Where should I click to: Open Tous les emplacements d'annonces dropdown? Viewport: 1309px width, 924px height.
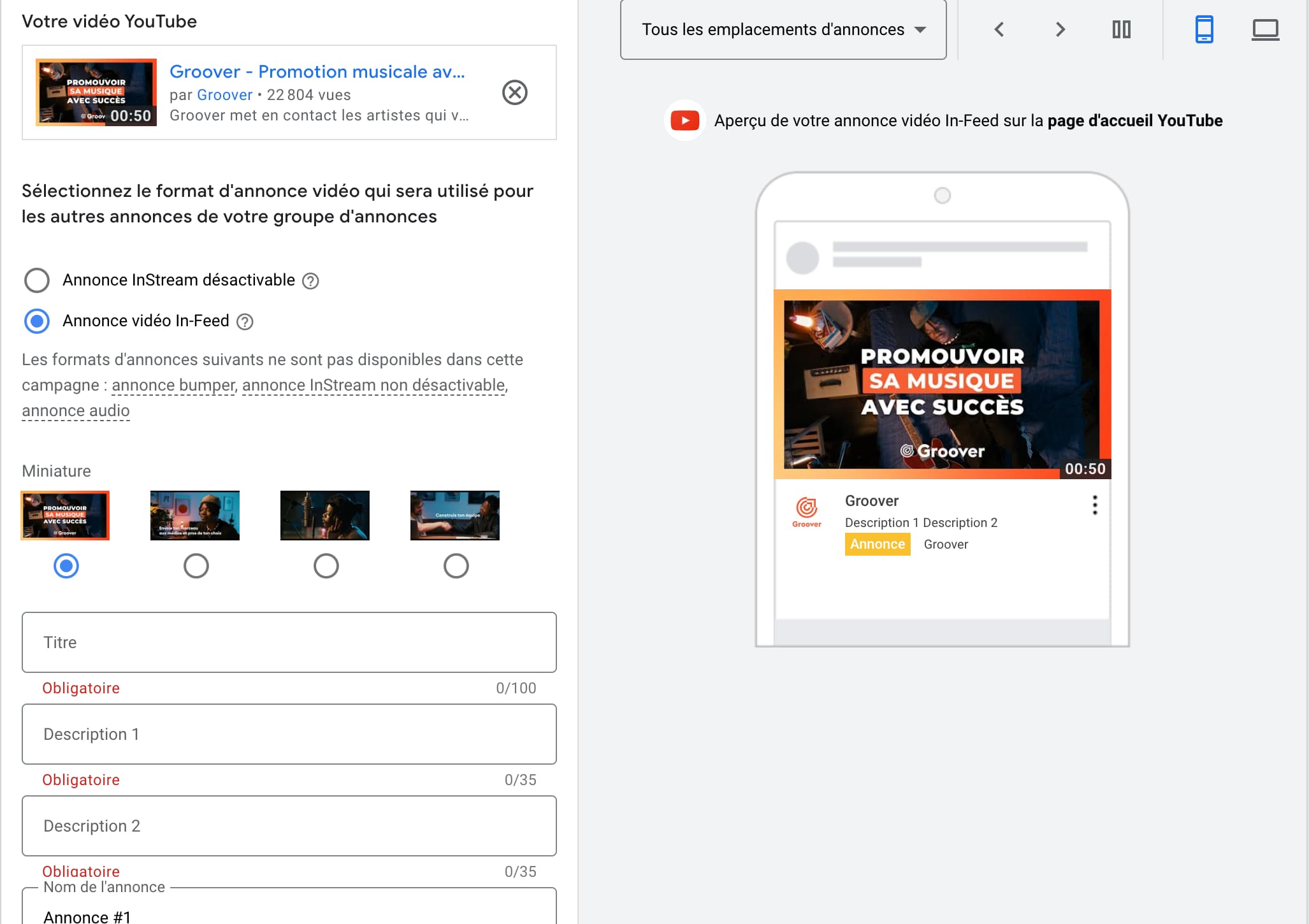click(783, 29)
